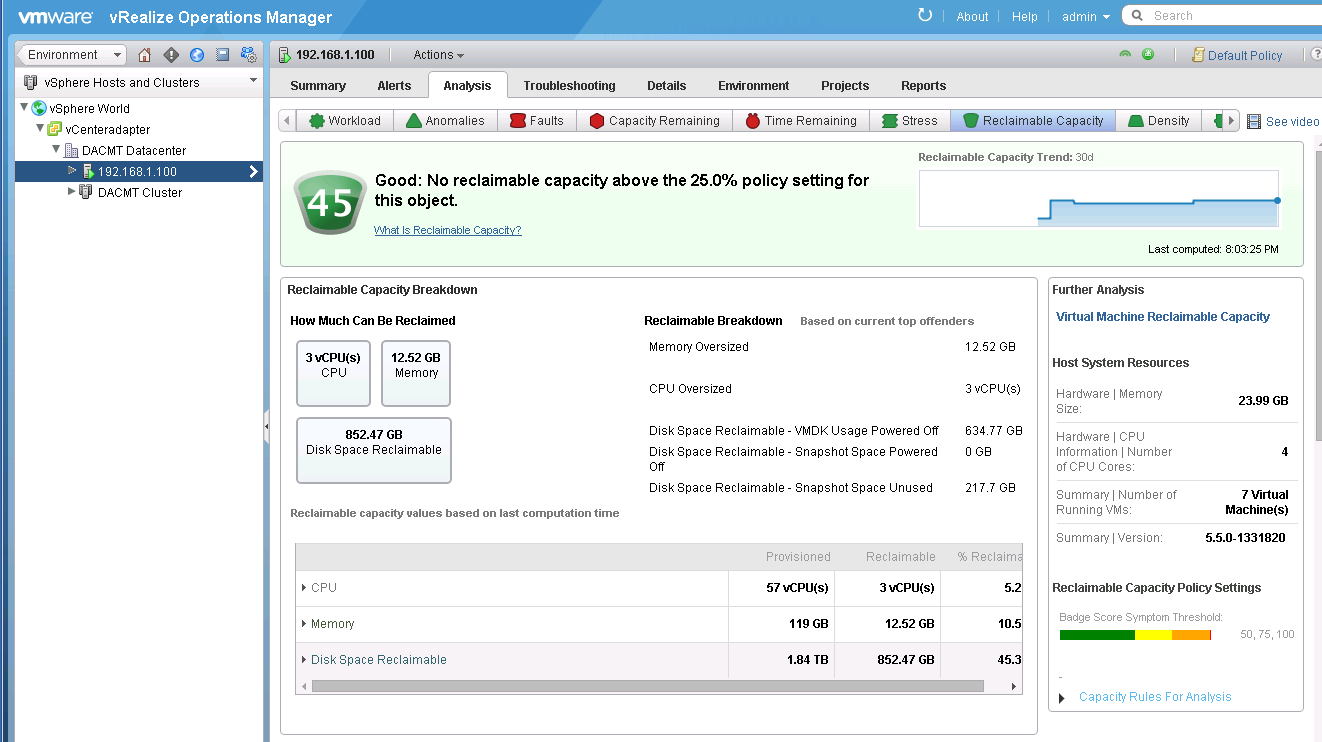Collapse the vCenteradapter tree node
1322x742 pixels.
click(40, 128)
